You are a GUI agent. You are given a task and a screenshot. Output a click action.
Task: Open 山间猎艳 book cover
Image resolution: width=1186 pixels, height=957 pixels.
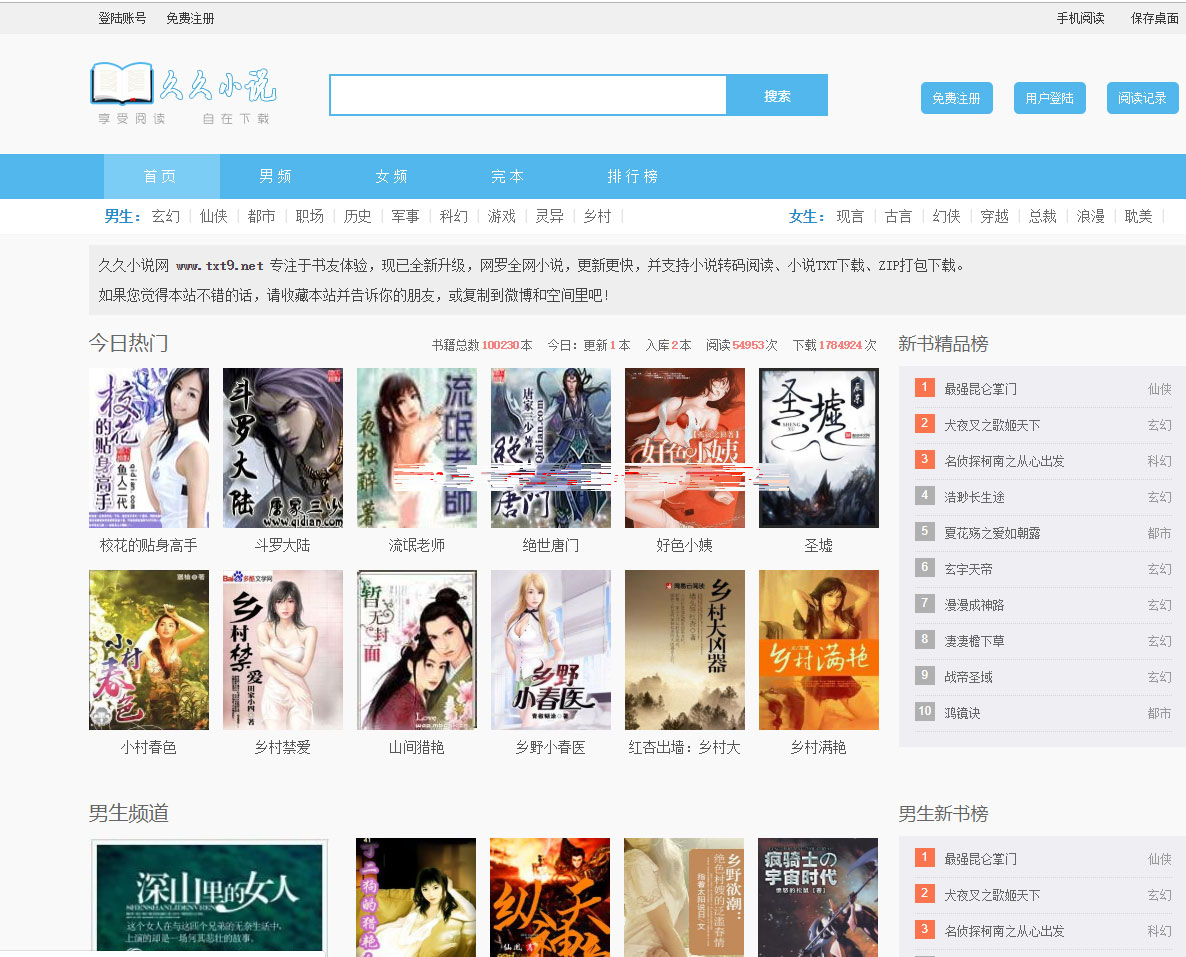point(417,650)
